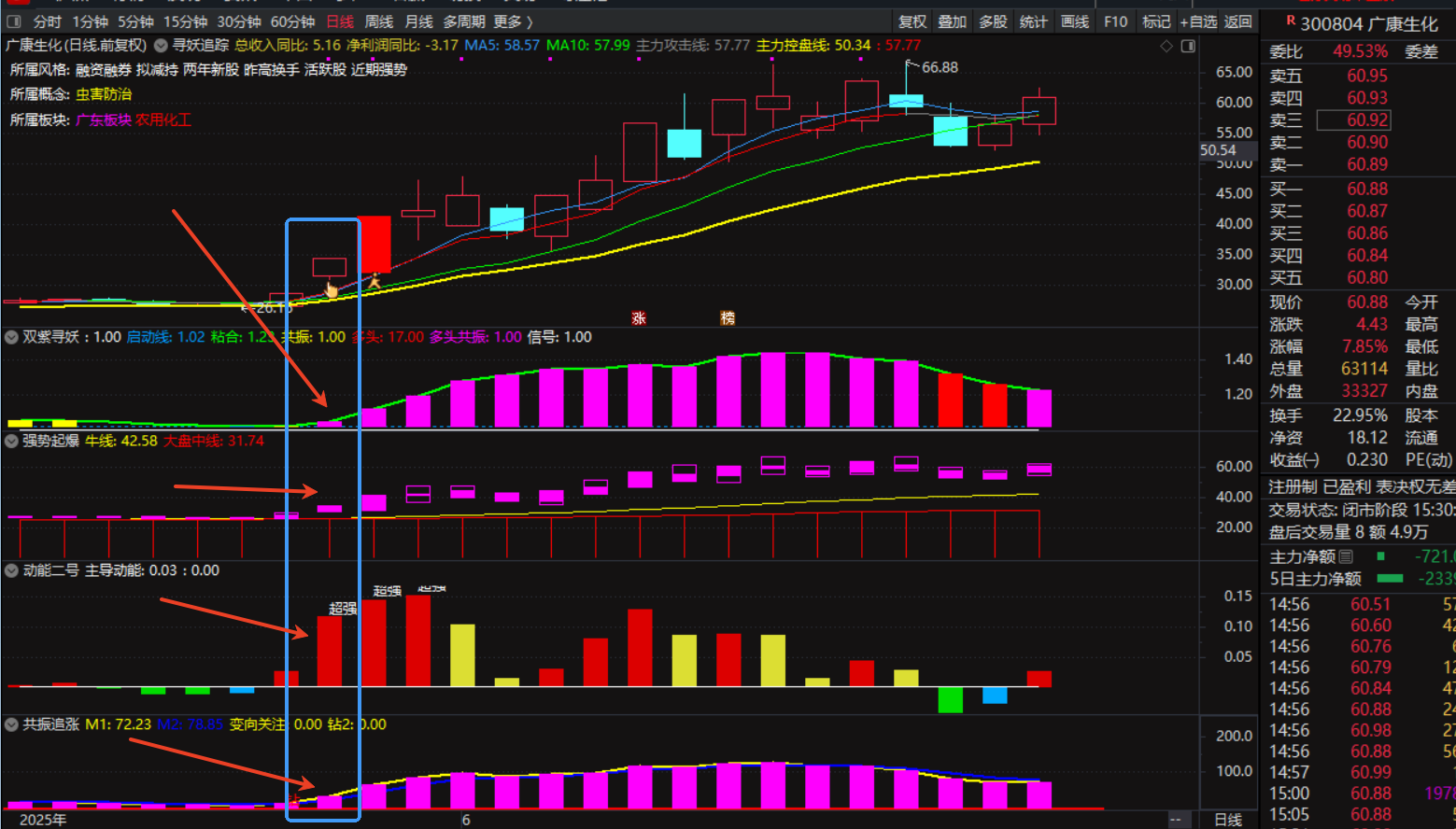Click the 榜 marker on the main chart
This screenshot has height=829, width=1456.
coord(728,318)
